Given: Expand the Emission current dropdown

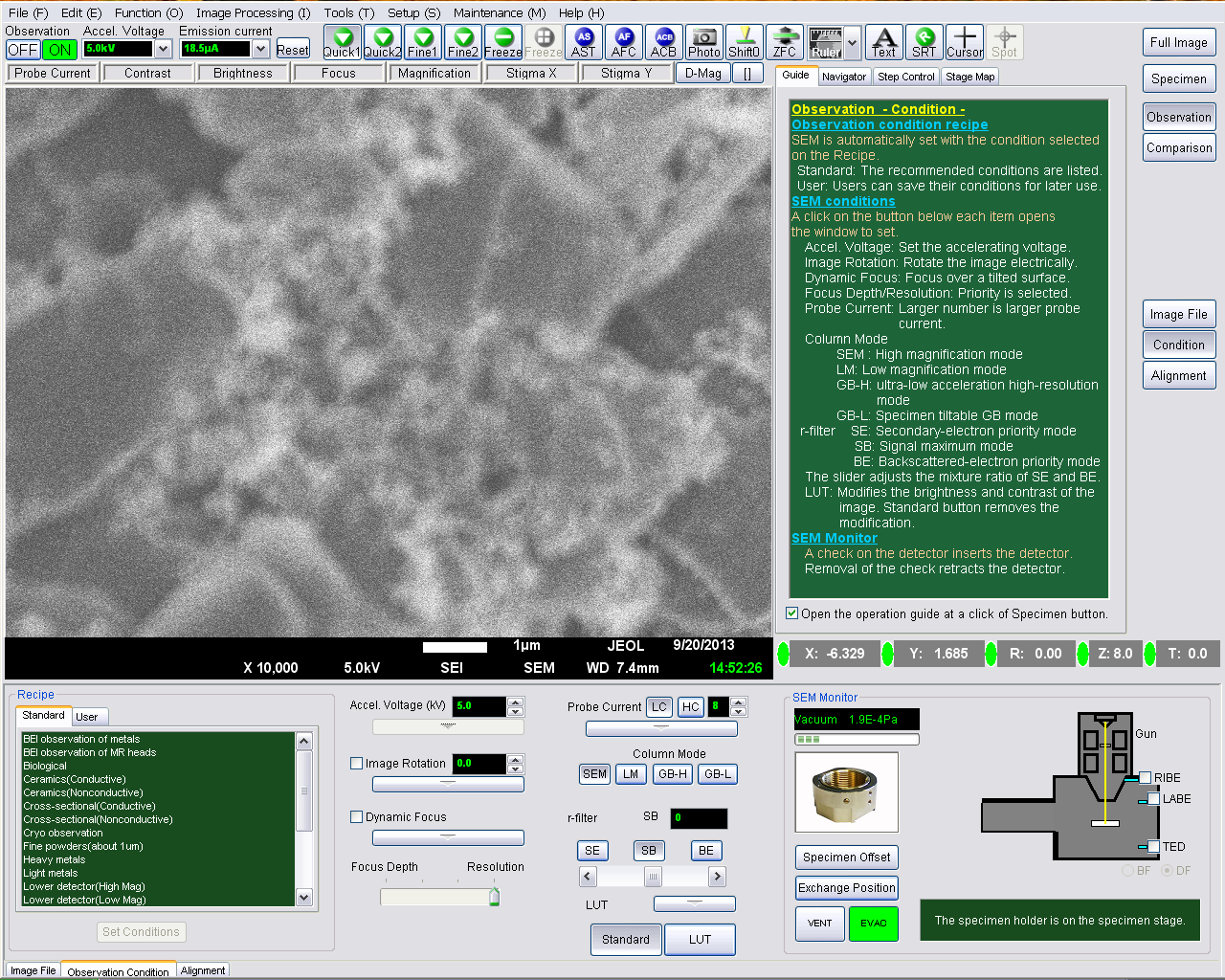Looking at the screenshot, I should point(260,49).
